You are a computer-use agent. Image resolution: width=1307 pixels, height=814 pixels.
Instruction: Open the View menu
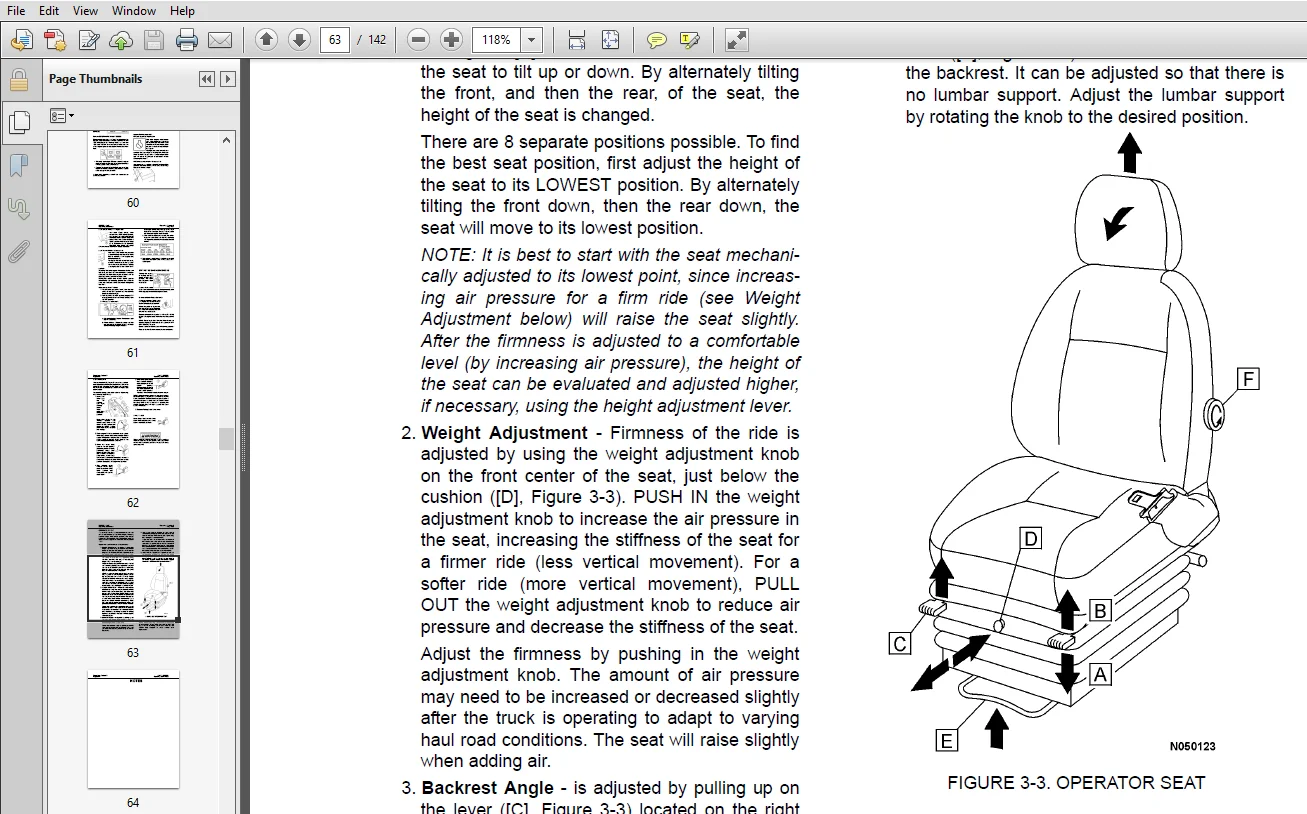(x=85, y=10)
